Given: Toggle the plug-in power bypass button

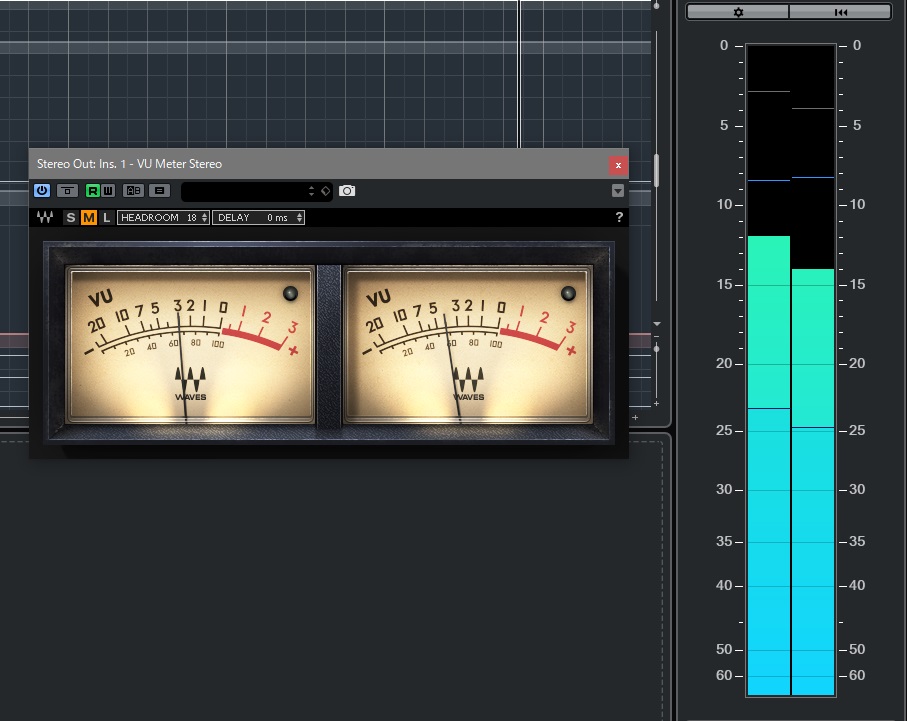Looking at the screenshot, I should pyautogui.click(x=42, y=190).
